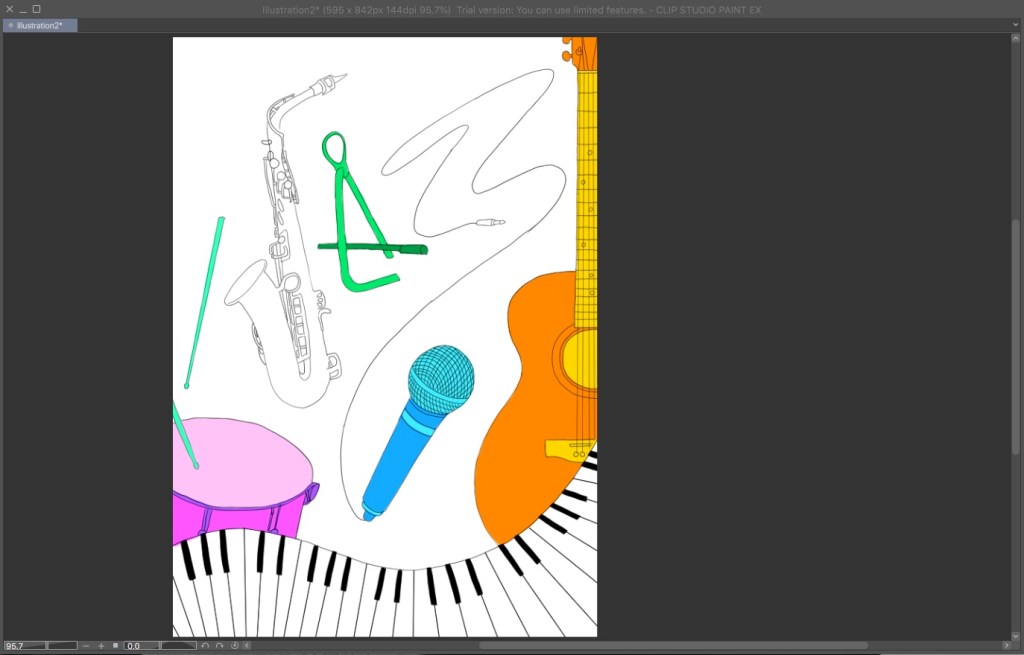Maximize the Clip Studio Paint window
Screen dimensions: 1024x655
tap(37, 9)
